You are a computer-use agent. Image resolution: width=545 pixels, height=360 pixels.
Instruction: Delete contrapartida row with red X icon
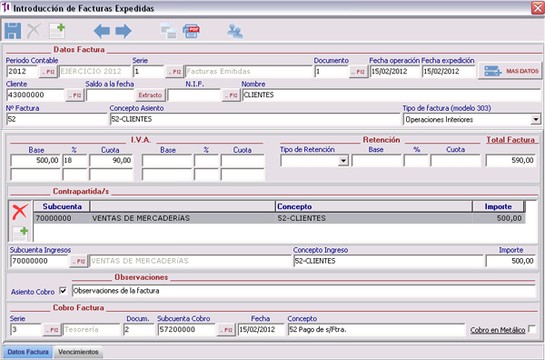[20, 212]
